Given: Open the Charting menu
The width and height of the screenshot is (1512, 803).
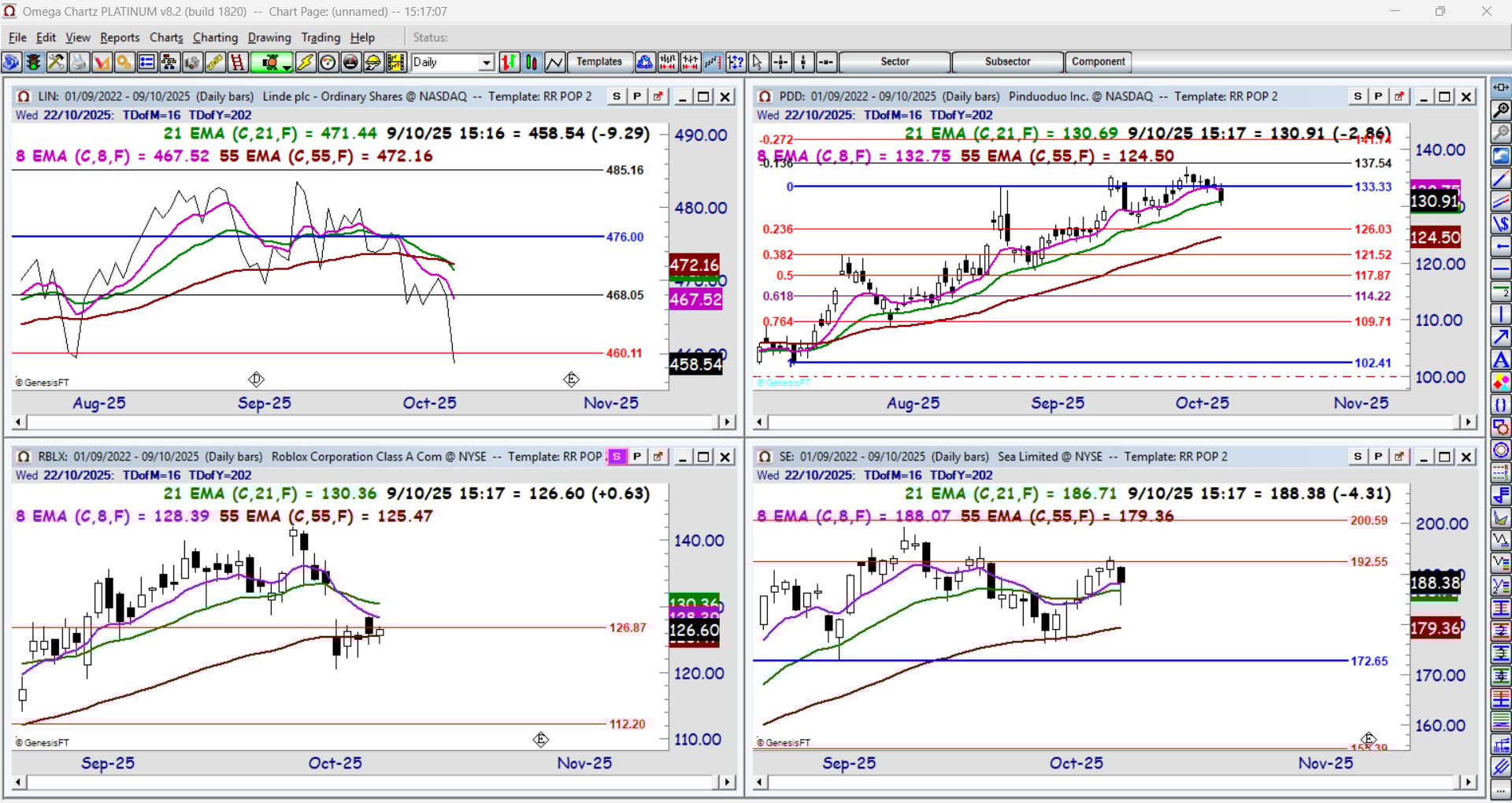Looking at the screenshot, I should 215,37.
